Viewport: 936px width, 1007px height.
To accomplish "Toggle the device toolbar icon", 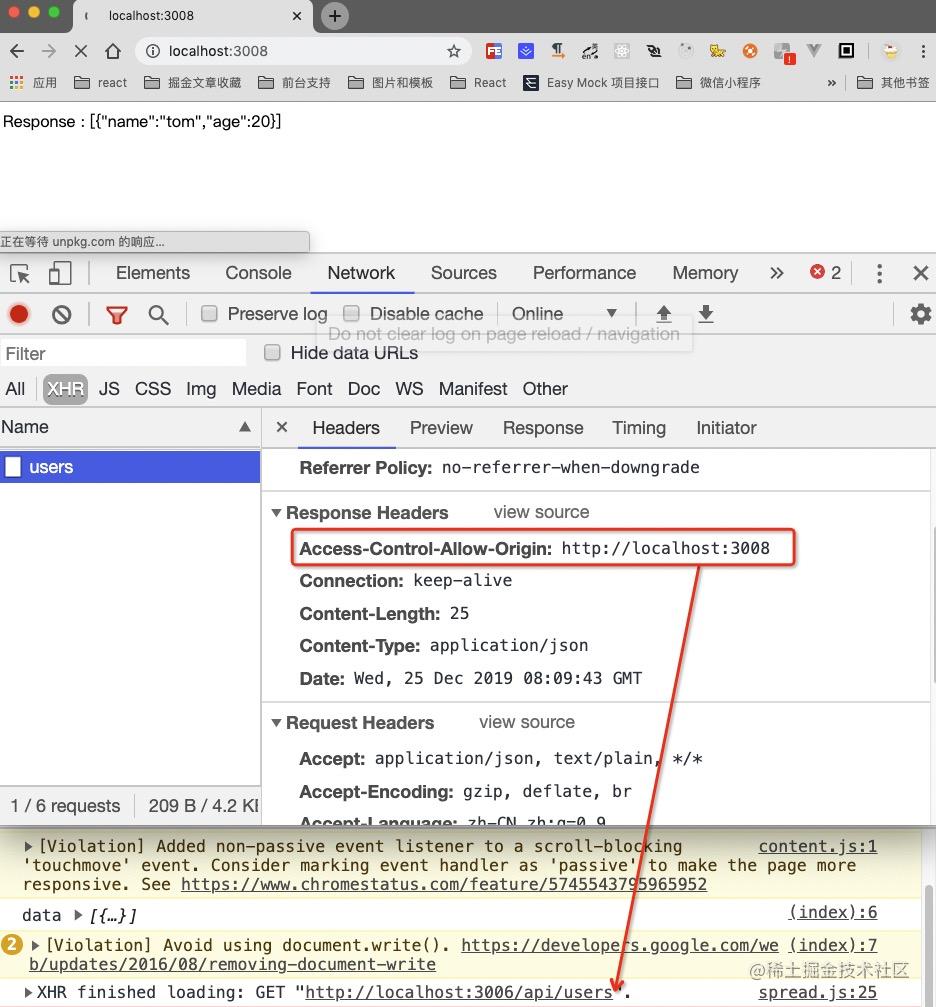I will pyautogui.click(x=60, y=274).
